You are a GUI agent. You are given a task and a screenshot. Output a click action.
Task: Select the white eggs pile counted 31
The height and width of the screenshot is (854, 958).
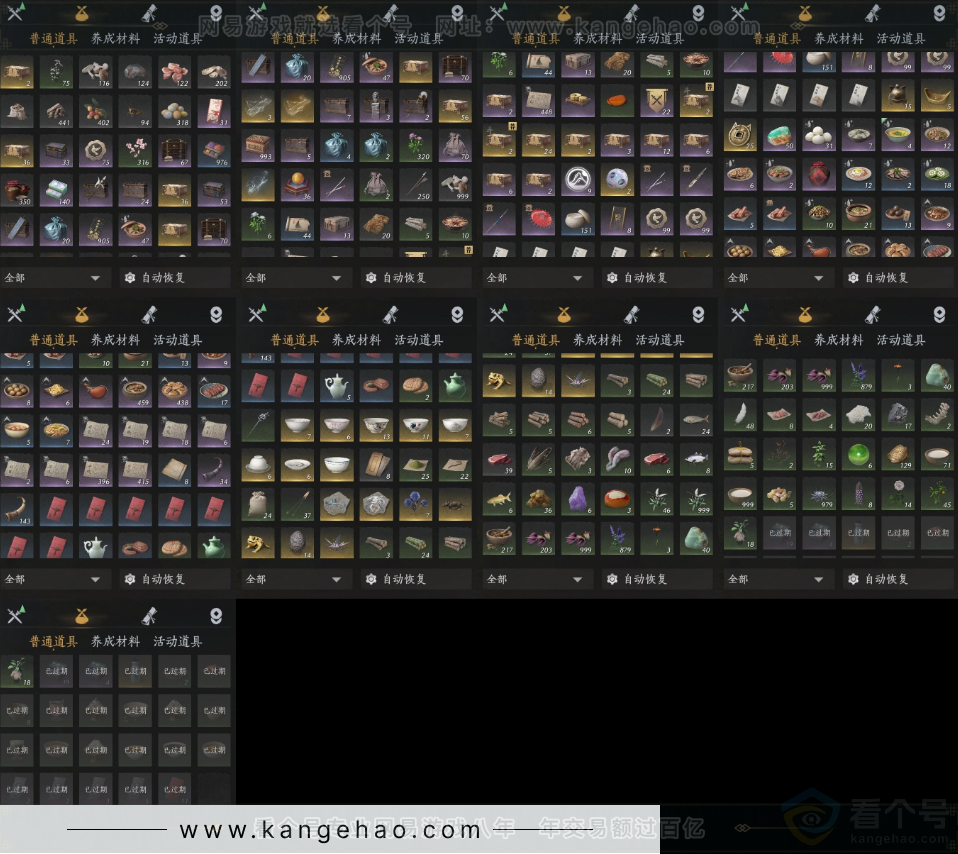819,135
